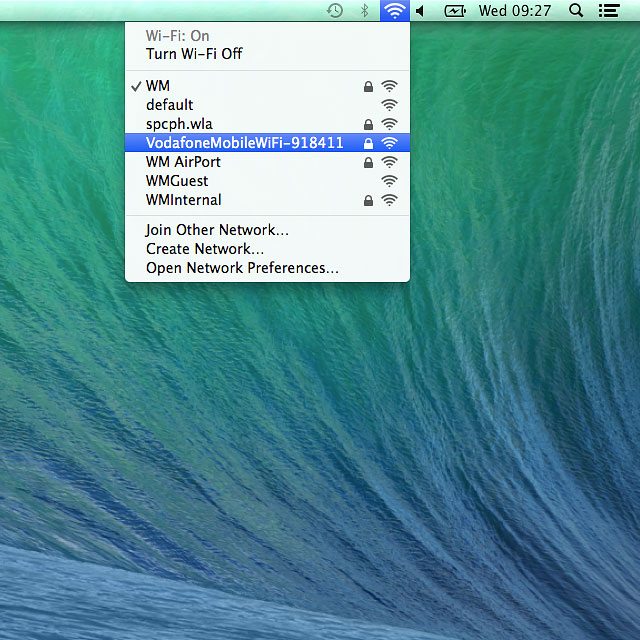Connect to the WMInternal network

[267, 200]
